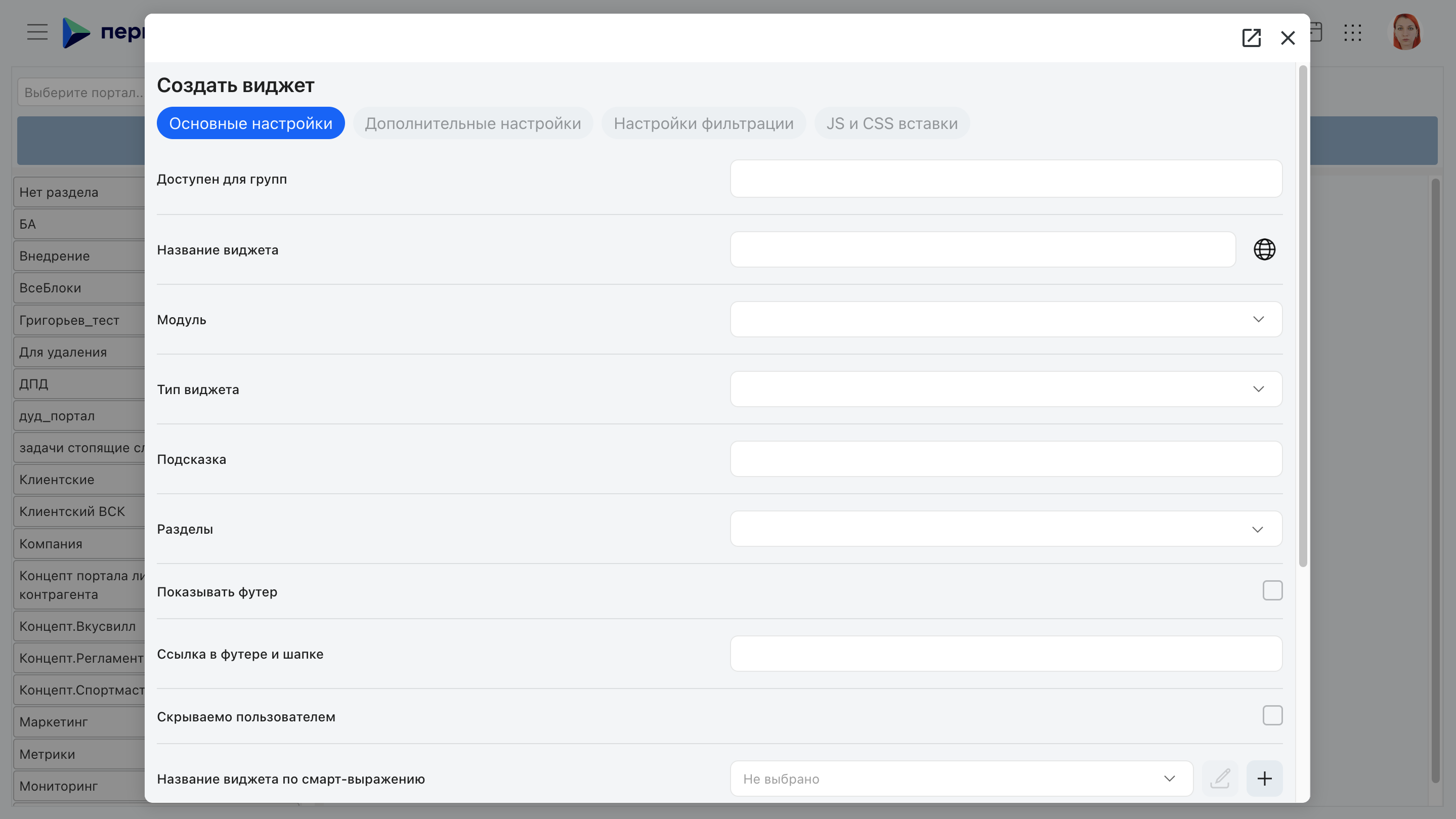Screen dimensions: 1456x819
Task: Focus the Доступен для групп field
Action: pos(1006,179)
